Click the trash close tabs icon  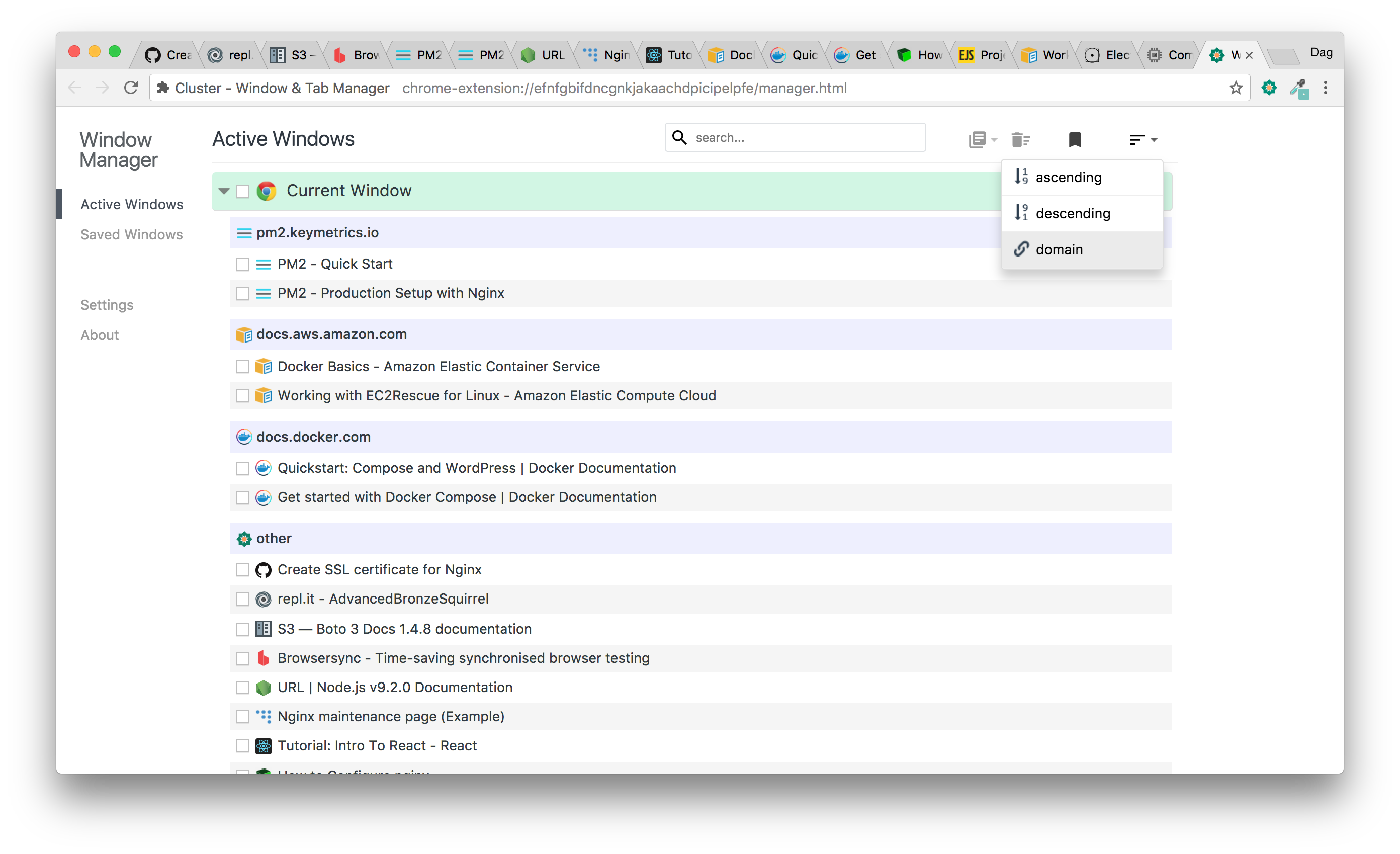tap(1020, 139)
